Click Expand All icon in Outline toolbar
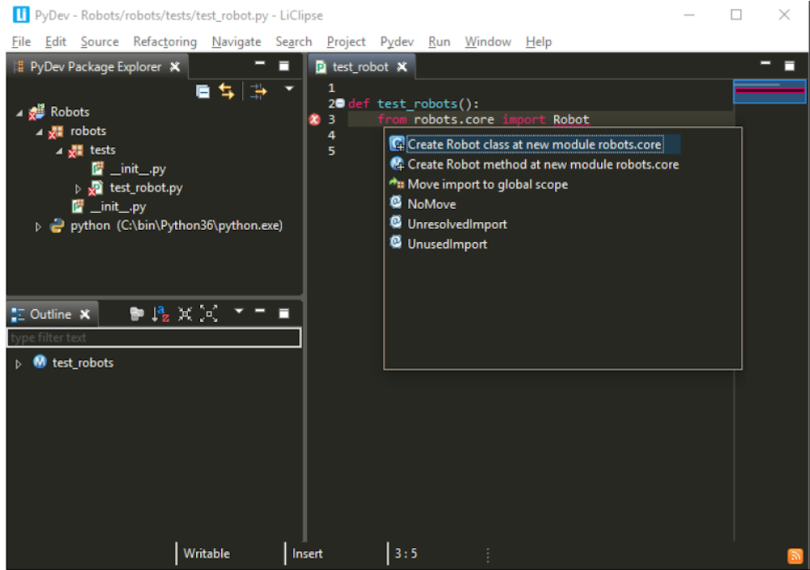This screenshot has height=570, width=810. [208, 314]
